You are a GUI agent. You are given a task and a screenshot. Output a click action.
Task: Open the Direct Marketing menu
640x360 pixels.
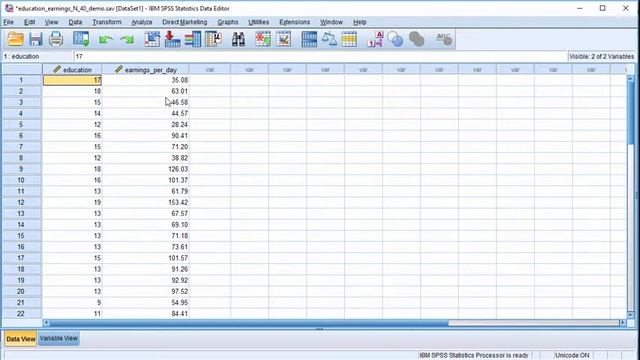pos(184,22)
